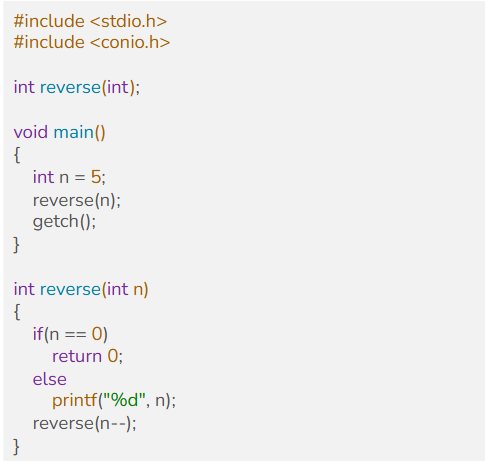485x461 pixels.
Task: Click the else keyword
Action: tap(50, 379)
